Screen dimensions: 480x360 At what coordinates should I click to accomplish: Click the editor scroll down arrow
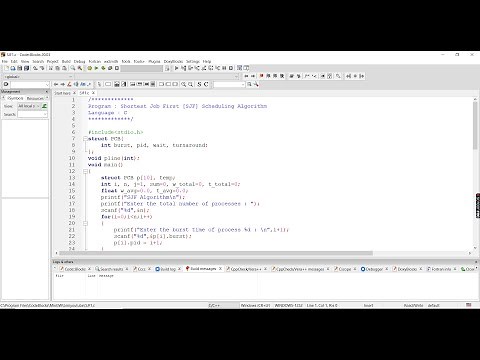click(475, 248)
